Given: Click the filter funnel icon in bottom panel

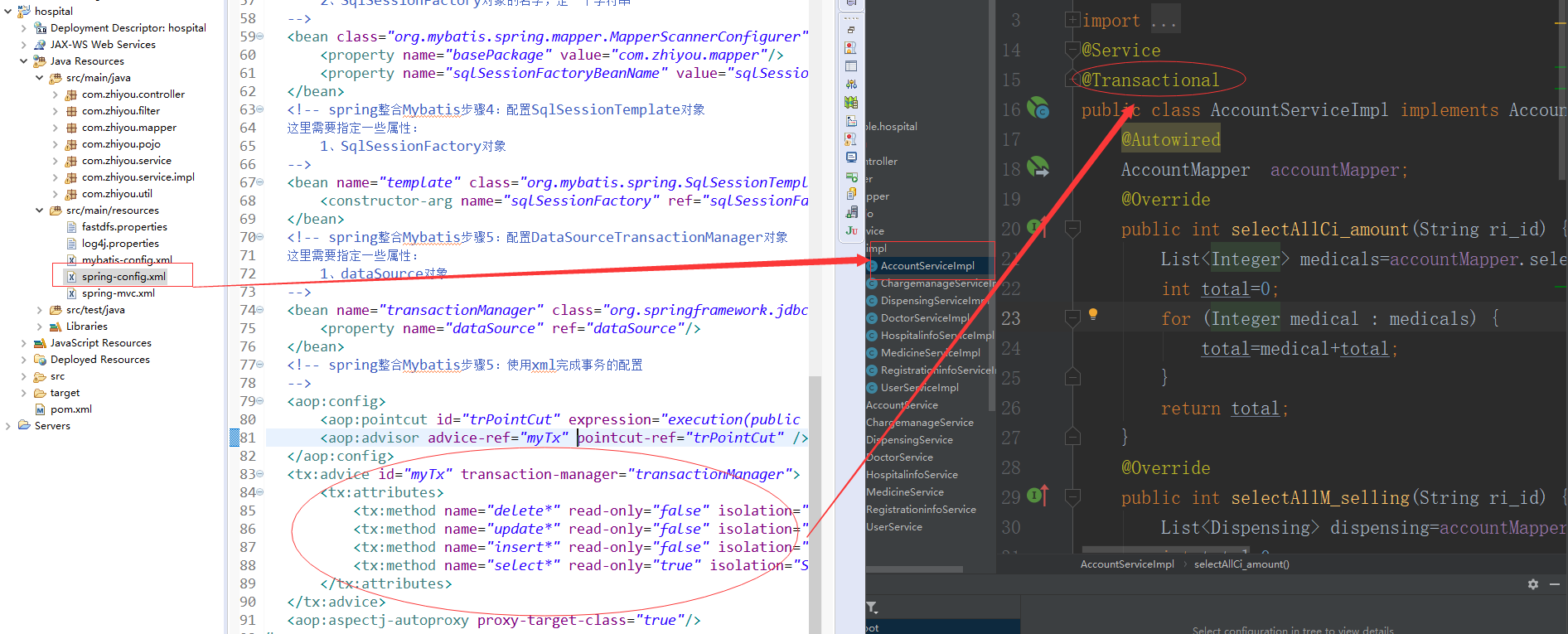Looking at the screenshot, I should pyautogui.click(x=872, y=607).
